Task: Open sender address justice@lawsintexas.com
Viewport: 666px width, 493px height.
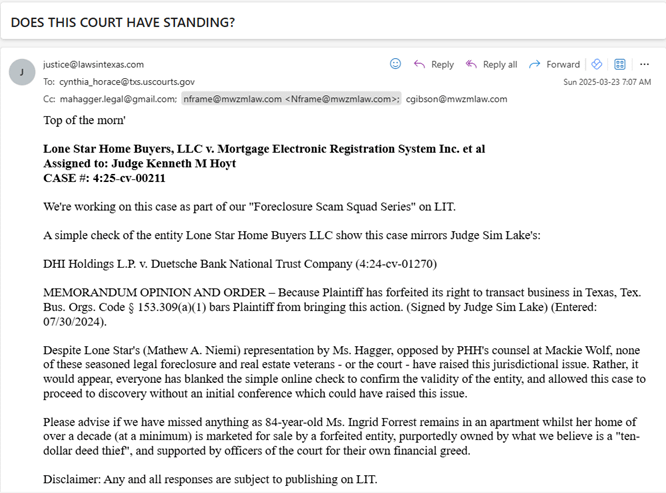Action: point(93,64)
